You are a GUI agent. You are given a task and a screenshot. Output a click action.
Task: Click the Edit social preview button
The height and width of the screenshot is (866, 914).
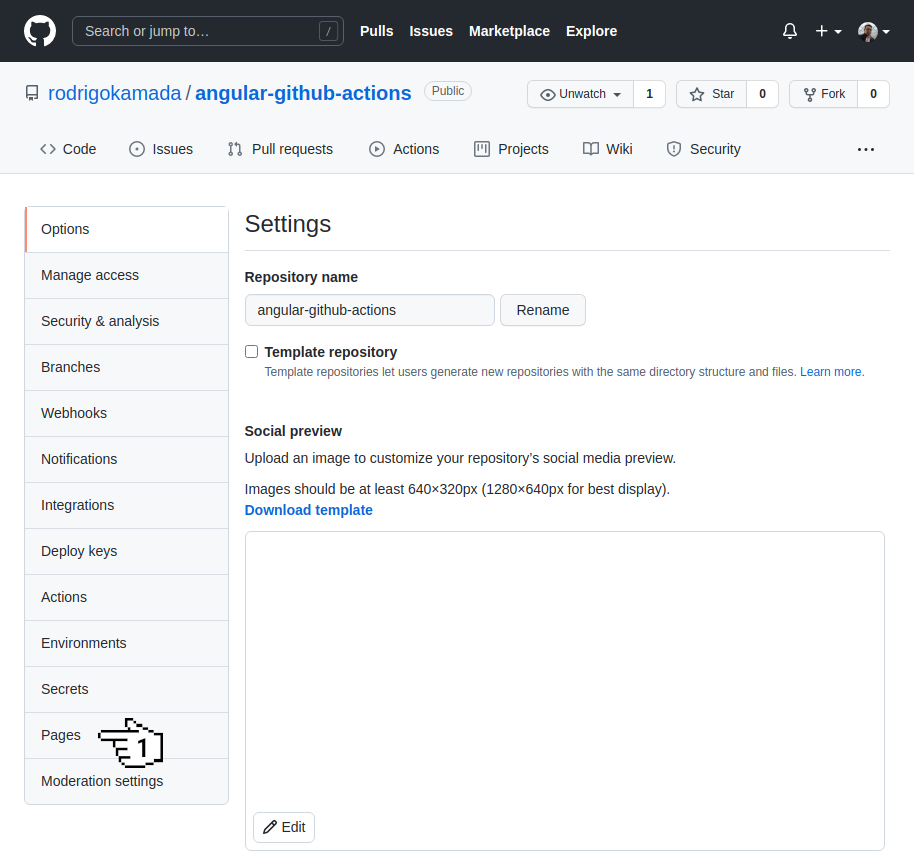click(x=284, y=827)
